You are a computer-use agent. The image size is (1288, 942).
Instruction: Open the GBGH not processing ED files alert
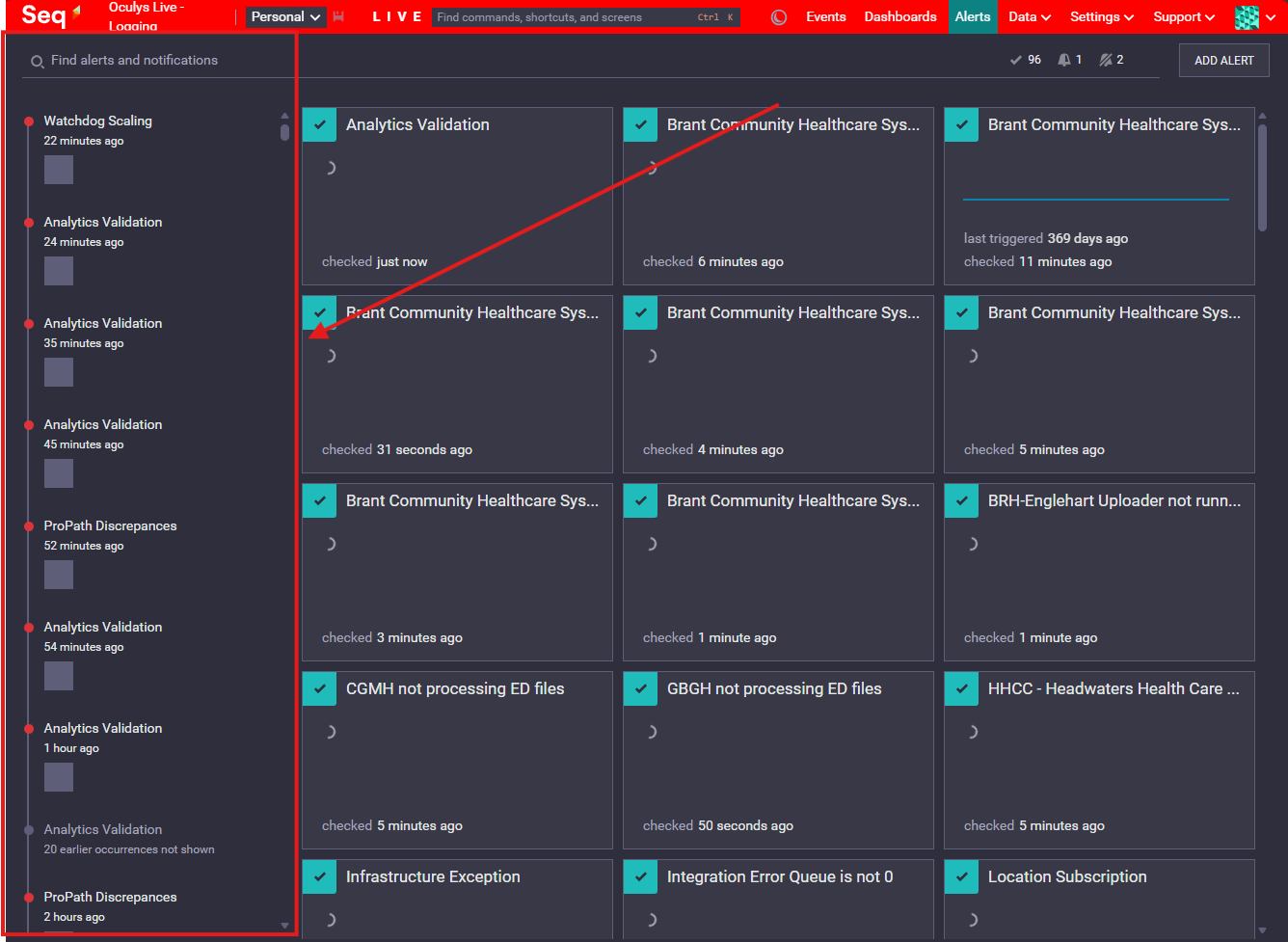click(774, 688)
